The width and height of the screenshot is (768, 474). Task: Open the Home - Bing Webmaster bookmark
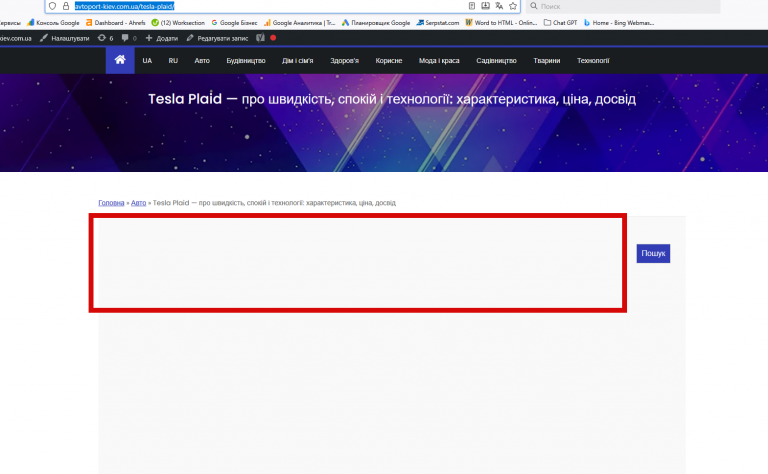tap(619, 23)
